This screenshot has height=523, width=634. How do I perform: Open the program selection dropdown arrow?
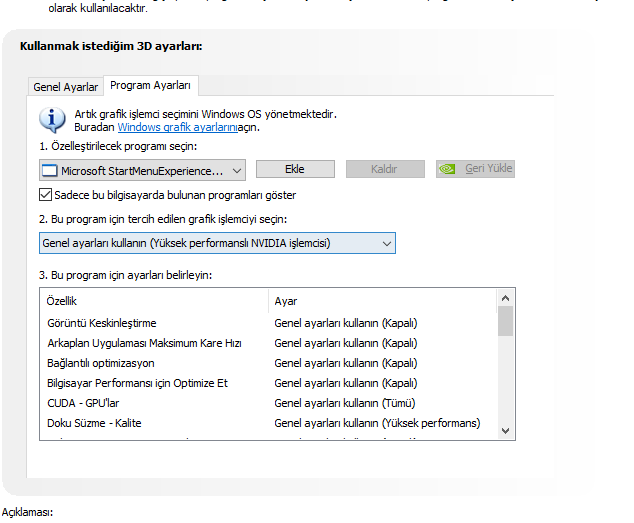[235, 170]
